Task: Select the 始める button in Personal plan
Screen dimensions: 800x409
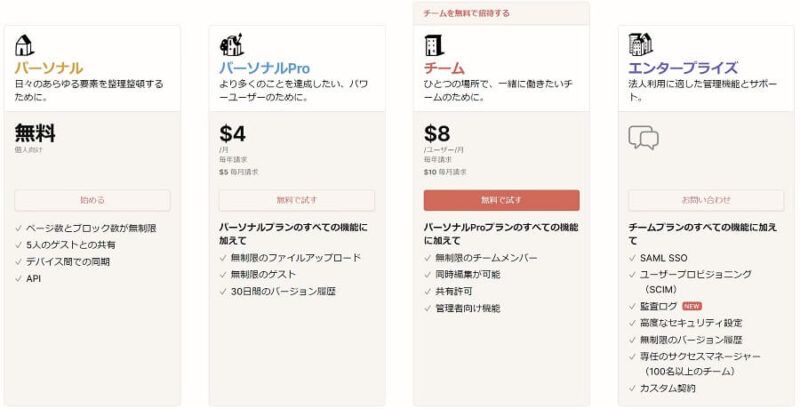Action: point(92,200)
